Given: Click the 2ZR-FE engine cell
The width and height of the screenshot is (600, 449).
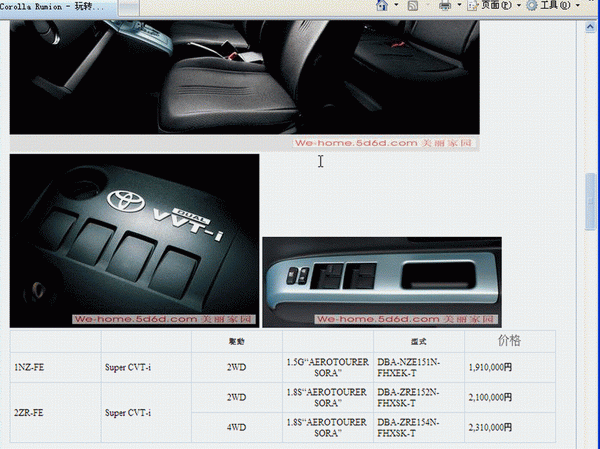Looking at the screenshot, I should [56, 413].
